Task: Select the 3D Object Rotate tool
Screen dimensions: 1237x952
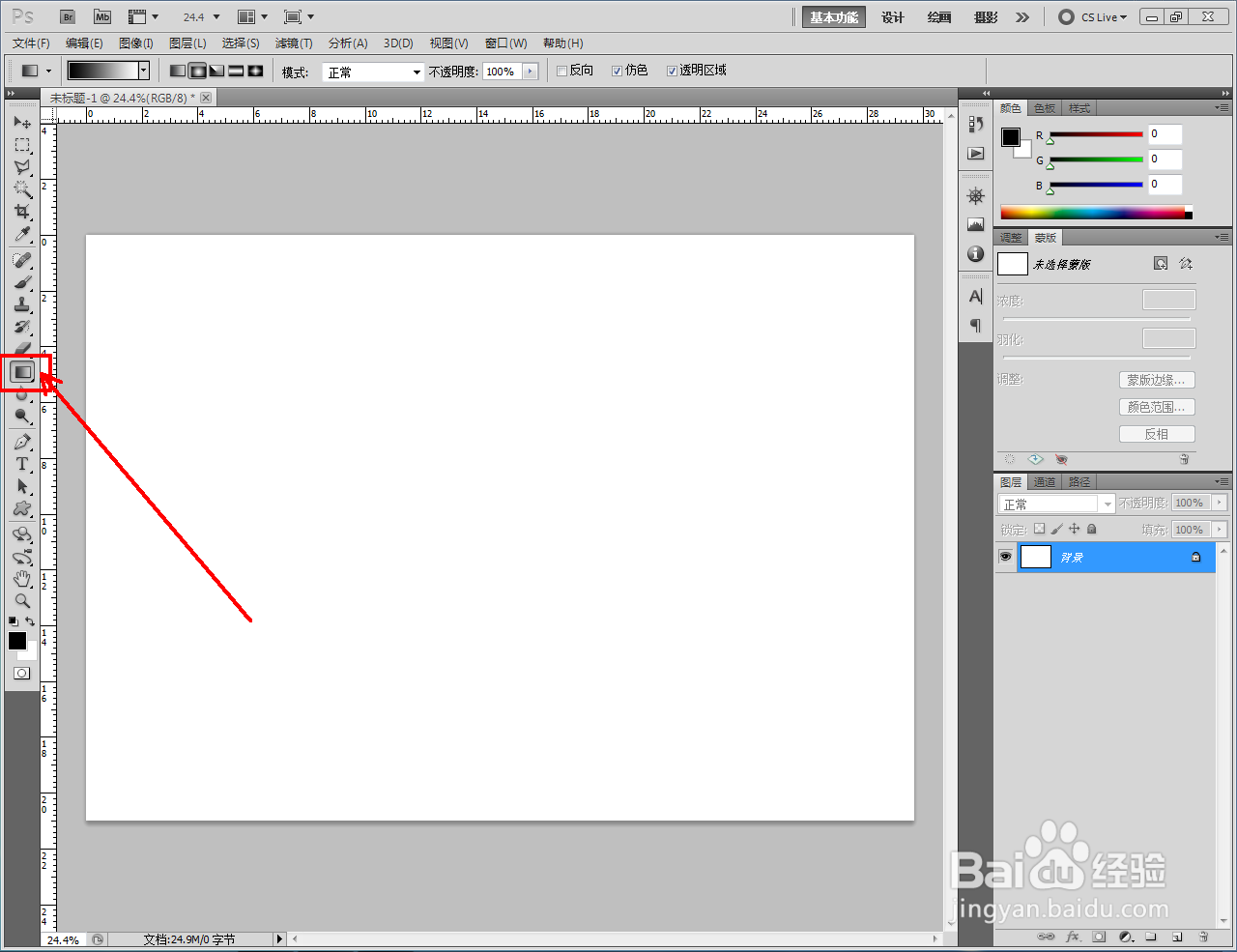Action: (x=22, y=534)
